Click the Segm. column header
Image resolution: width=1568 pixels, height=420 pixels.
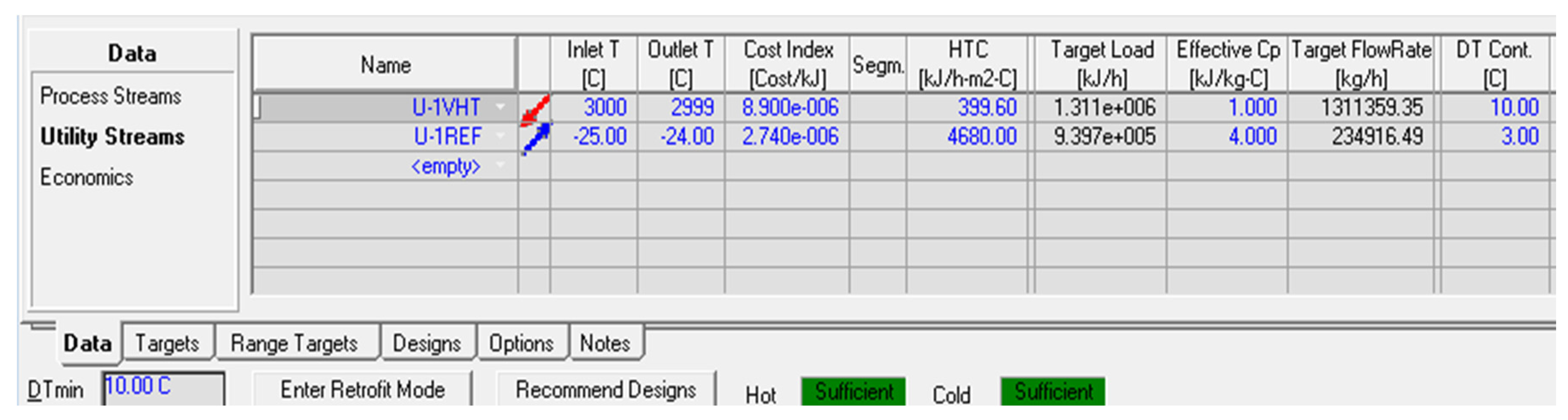(878, 64)
